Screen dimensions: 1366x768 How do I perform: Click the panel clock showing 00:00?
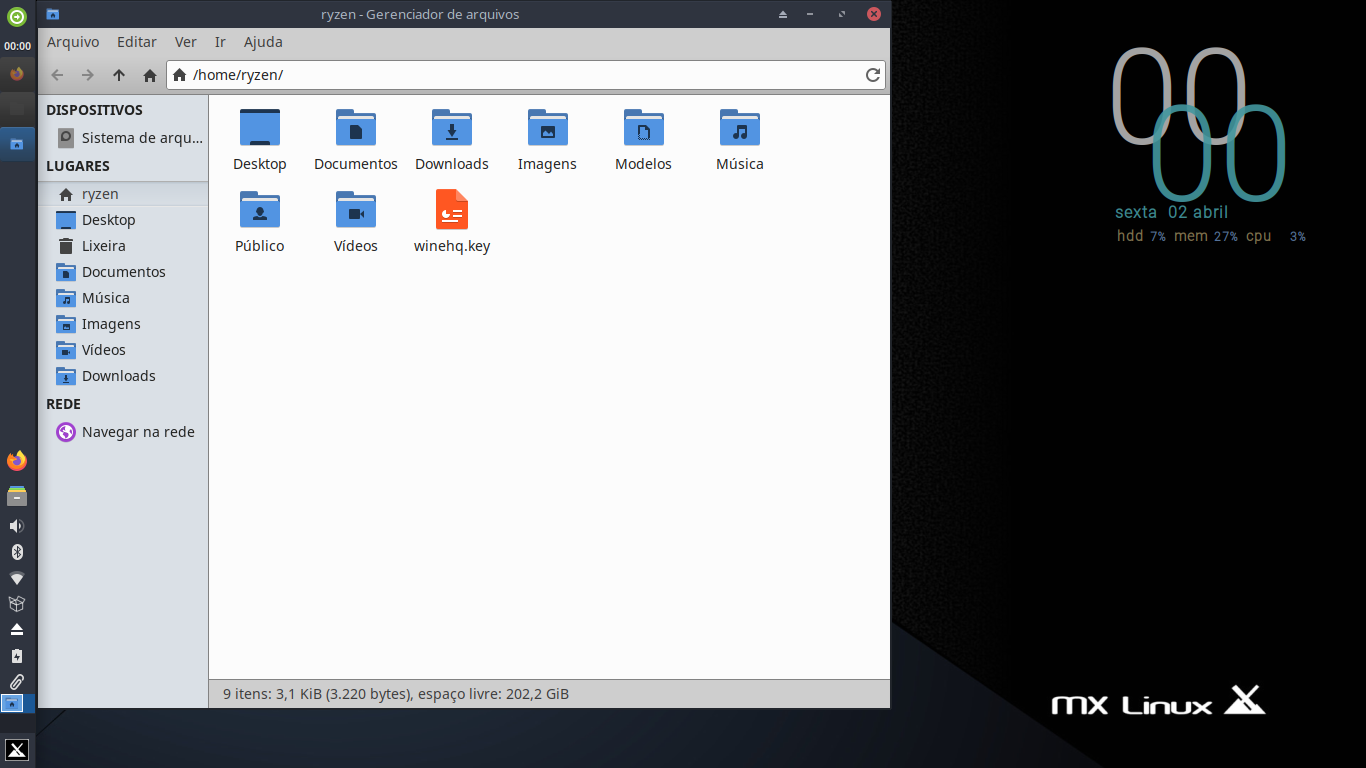point(17,46)
